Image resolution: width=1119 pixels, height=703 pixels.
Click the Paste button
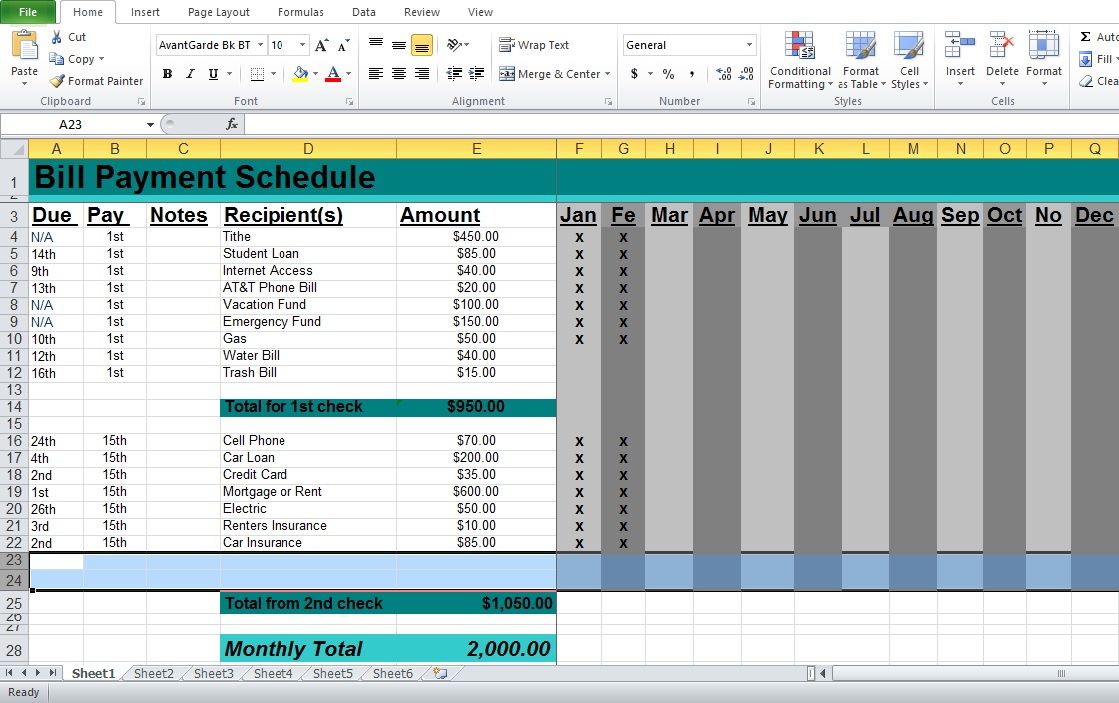[x=24, y=55]
